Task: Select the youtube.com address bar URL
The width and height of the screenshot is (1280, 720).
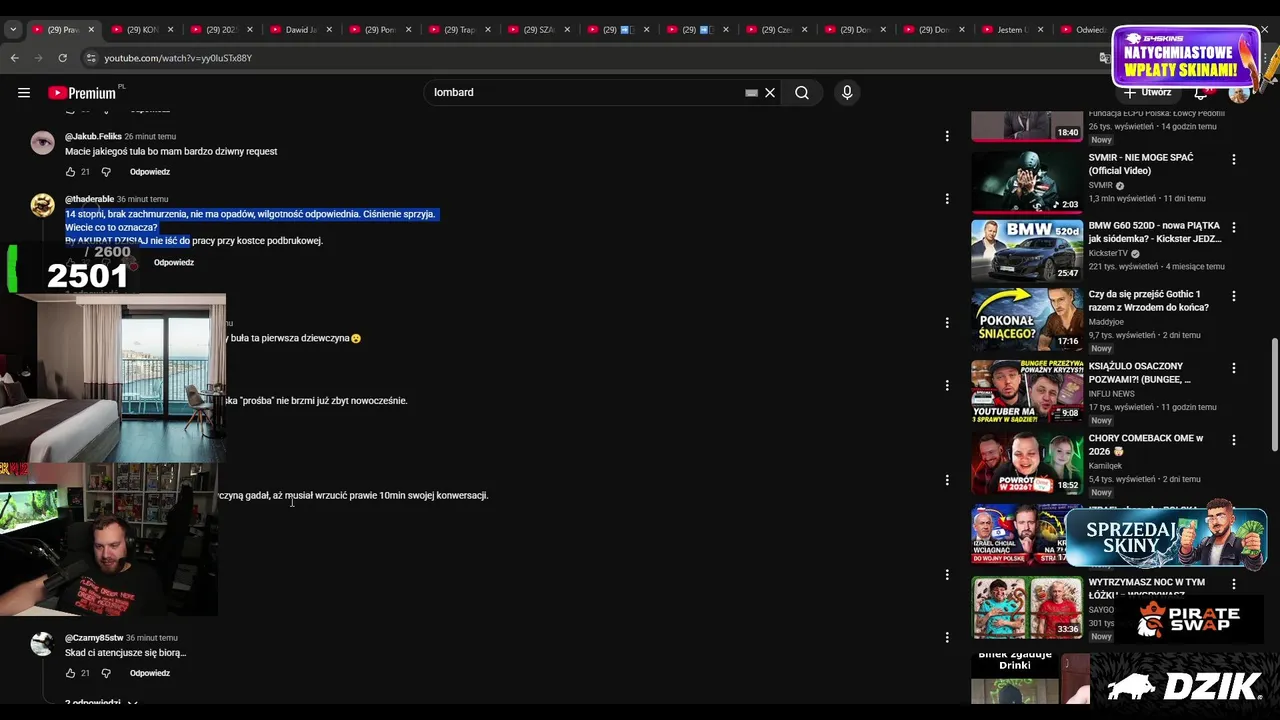Action: (x=178, y=58)
